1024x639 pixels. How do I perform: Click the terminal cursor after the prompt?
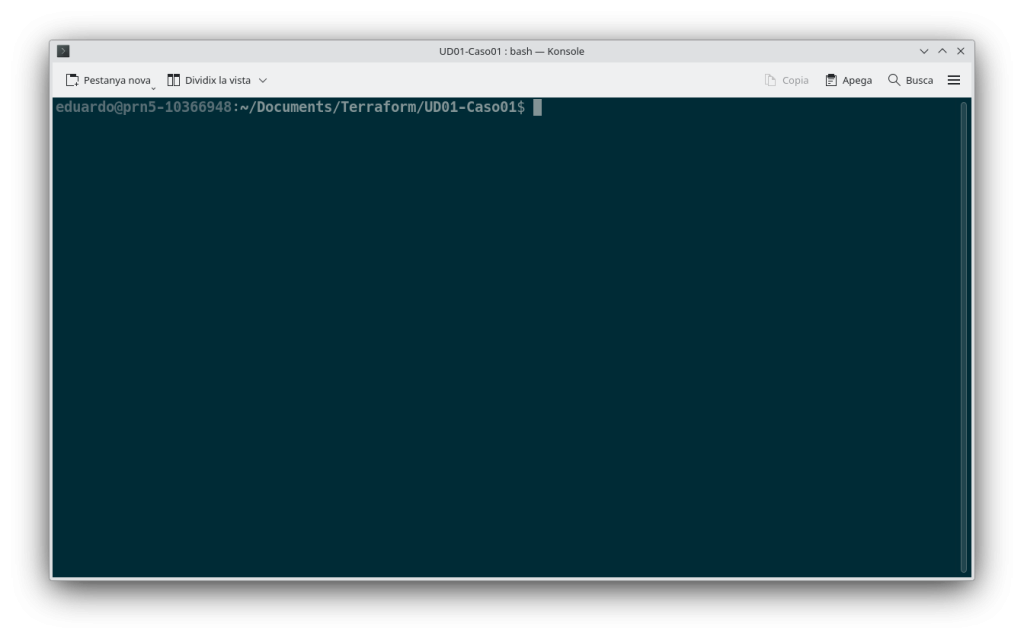pyautogui.click(x=537, y=107)
